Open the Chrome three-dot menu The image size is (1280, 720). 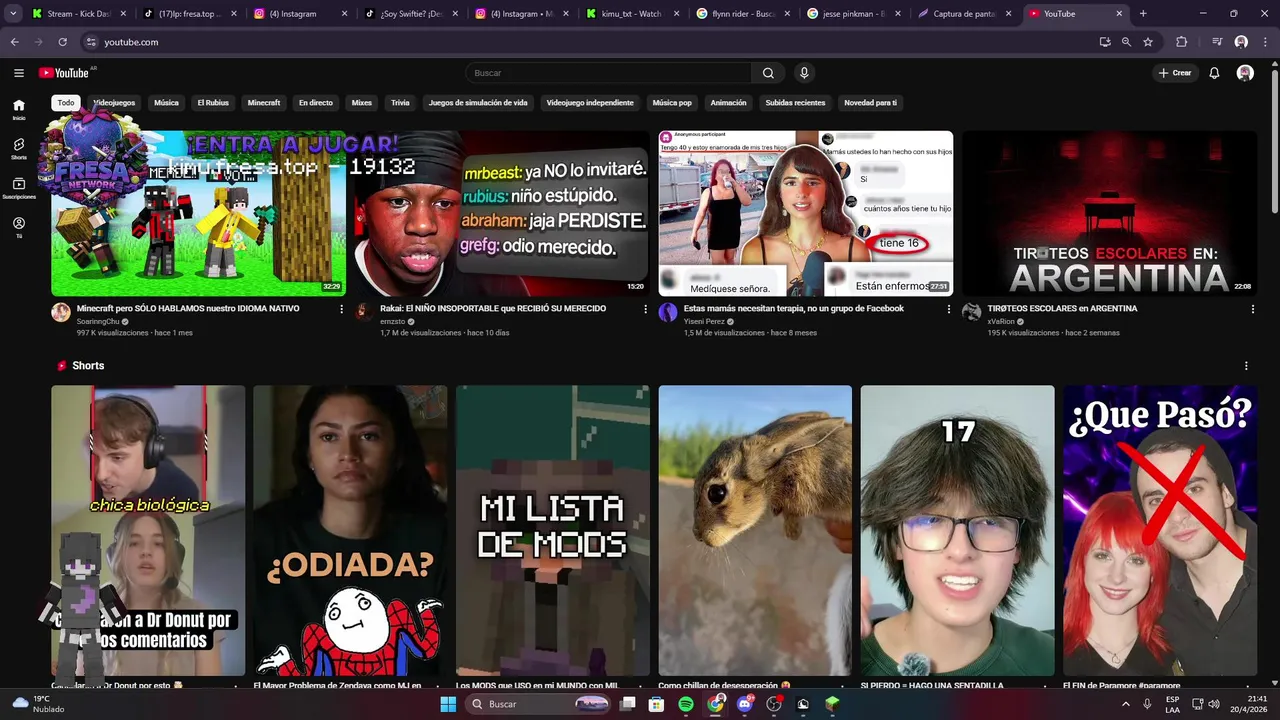pyautogui.click(x=1265, y=42)
